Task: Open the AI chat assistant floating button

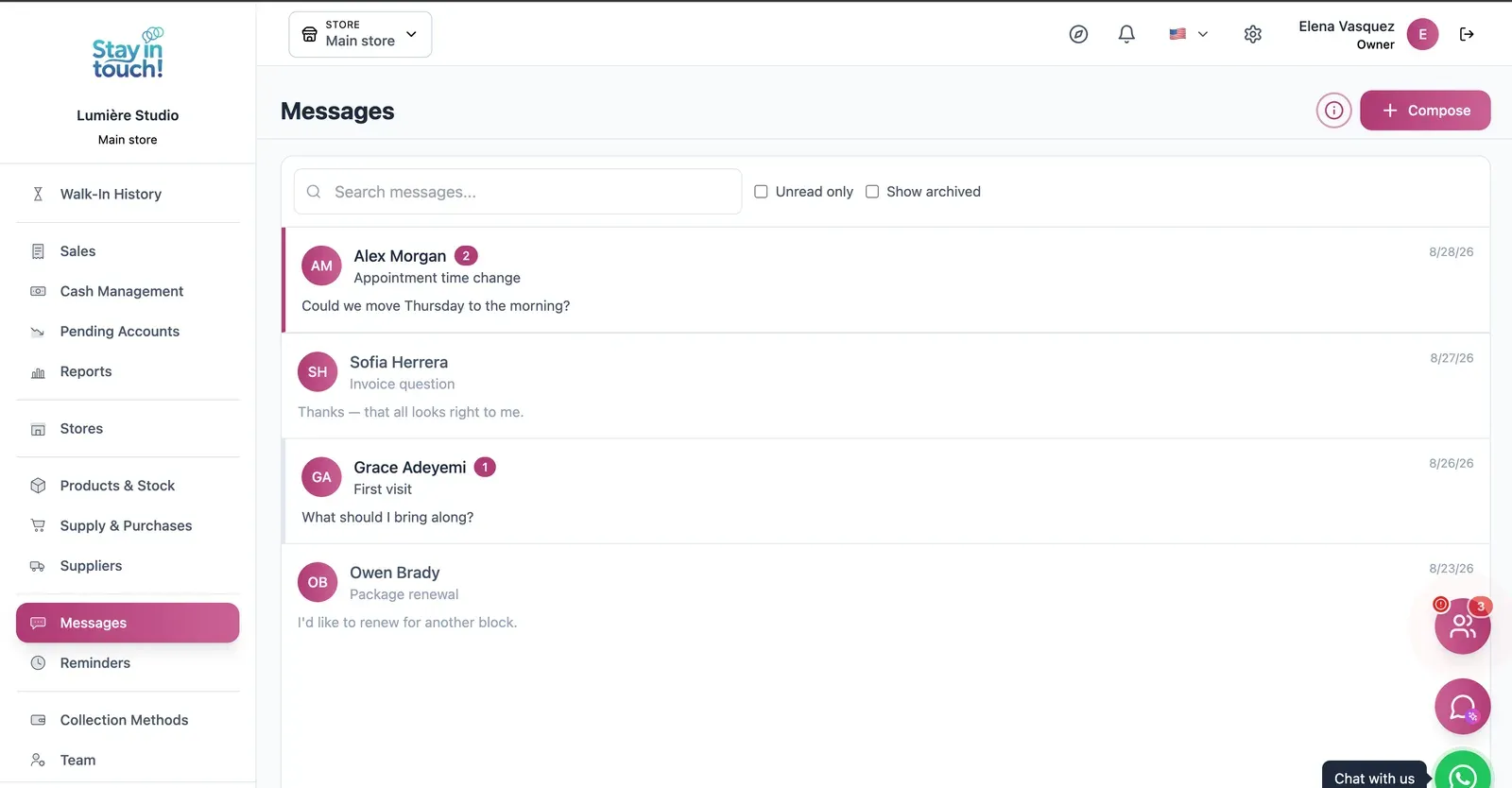Action: coord(1463,707)
